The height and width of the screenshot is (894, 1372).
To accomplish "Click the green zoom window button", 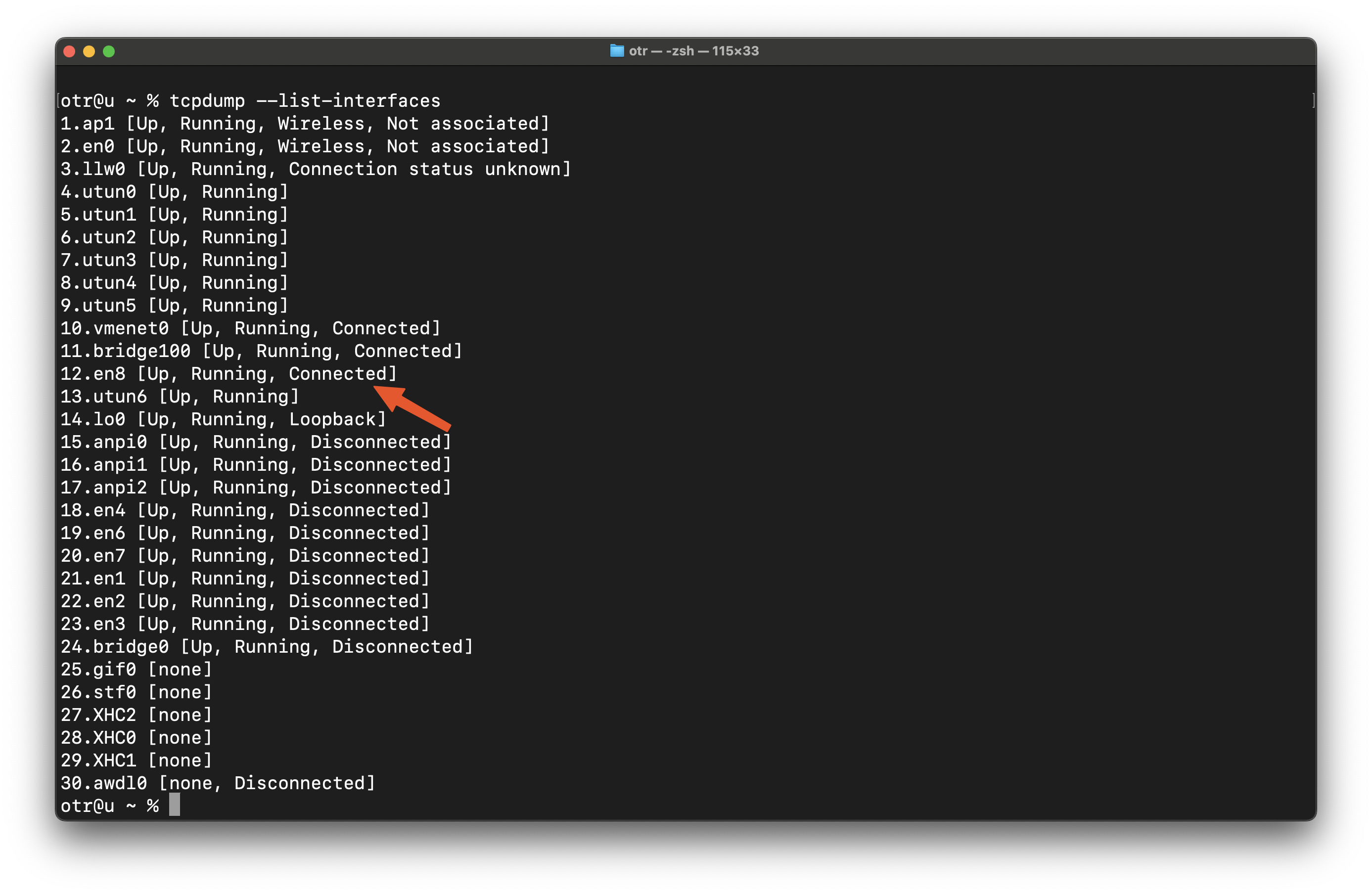I will click(108, 51).
